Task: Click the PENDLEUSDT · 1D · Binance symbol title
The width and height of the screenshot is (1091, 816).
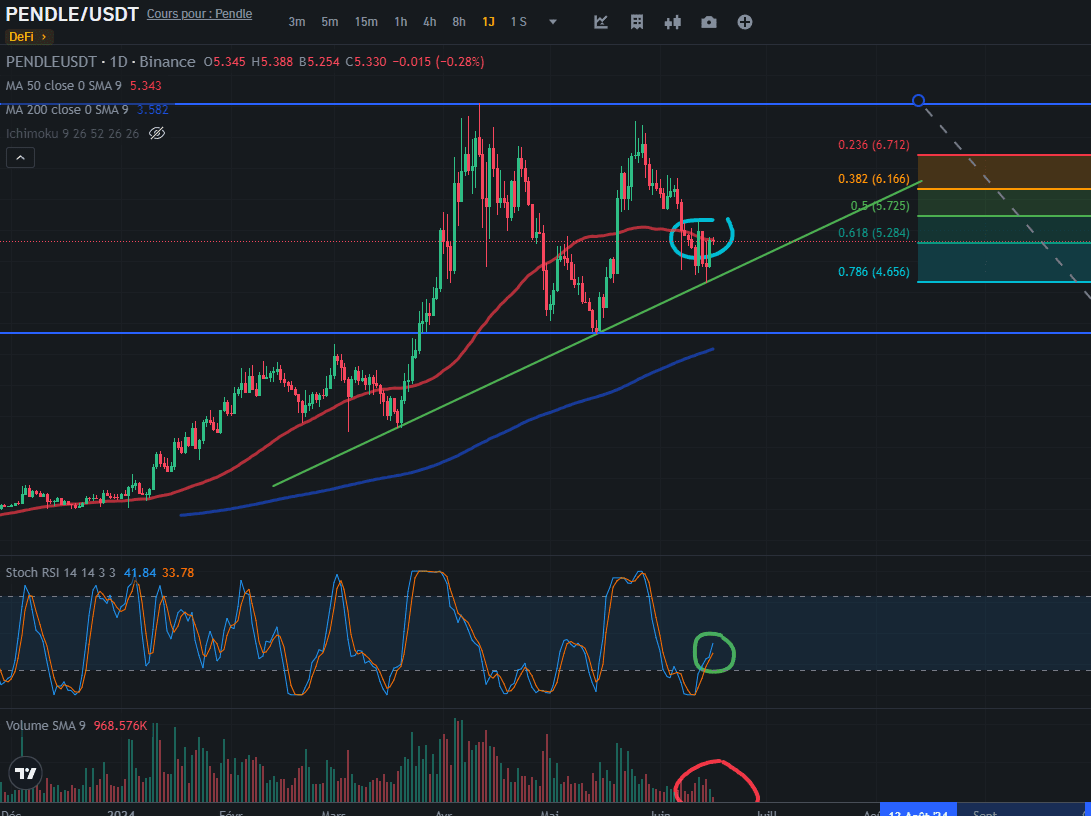Action: 101,62
